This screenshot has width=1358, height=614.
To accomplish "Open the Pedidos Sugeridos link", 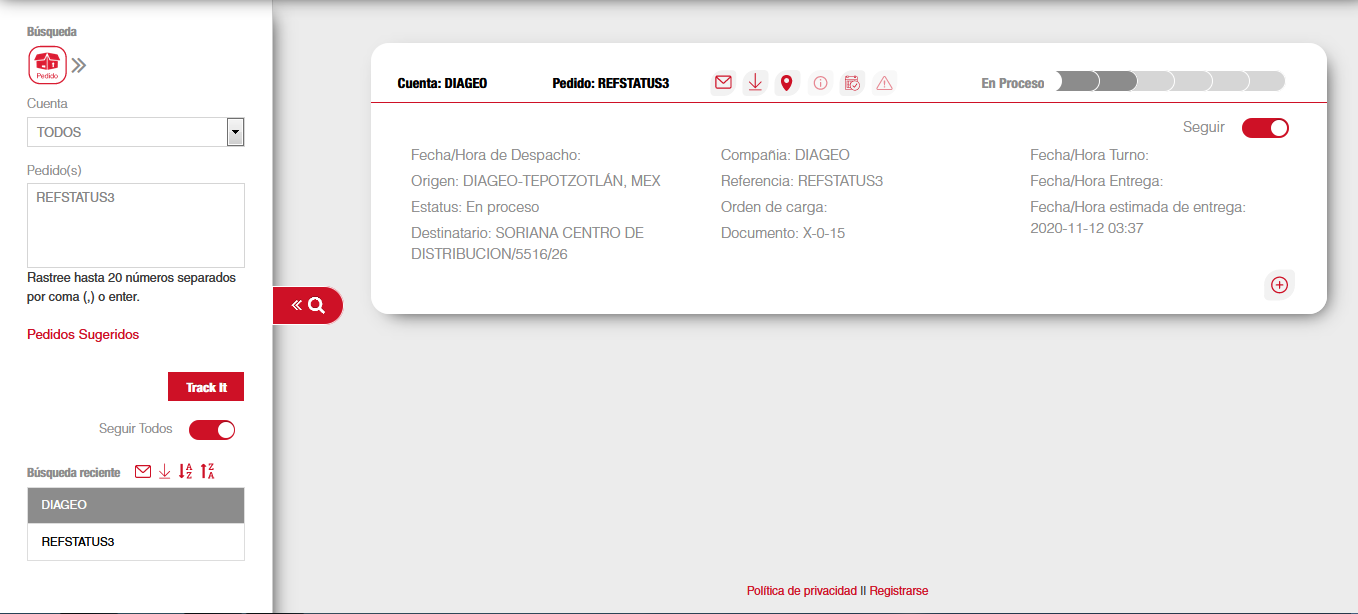I will click(x=83, y=335).
